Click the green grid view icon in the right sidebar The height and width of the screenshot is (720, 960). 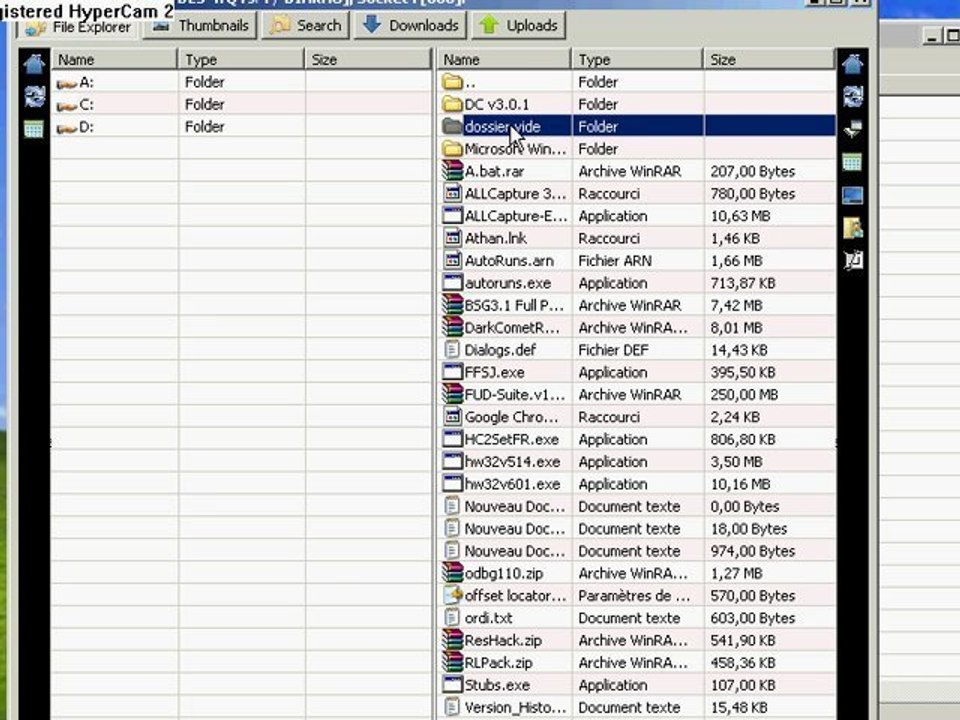[852, 162]
